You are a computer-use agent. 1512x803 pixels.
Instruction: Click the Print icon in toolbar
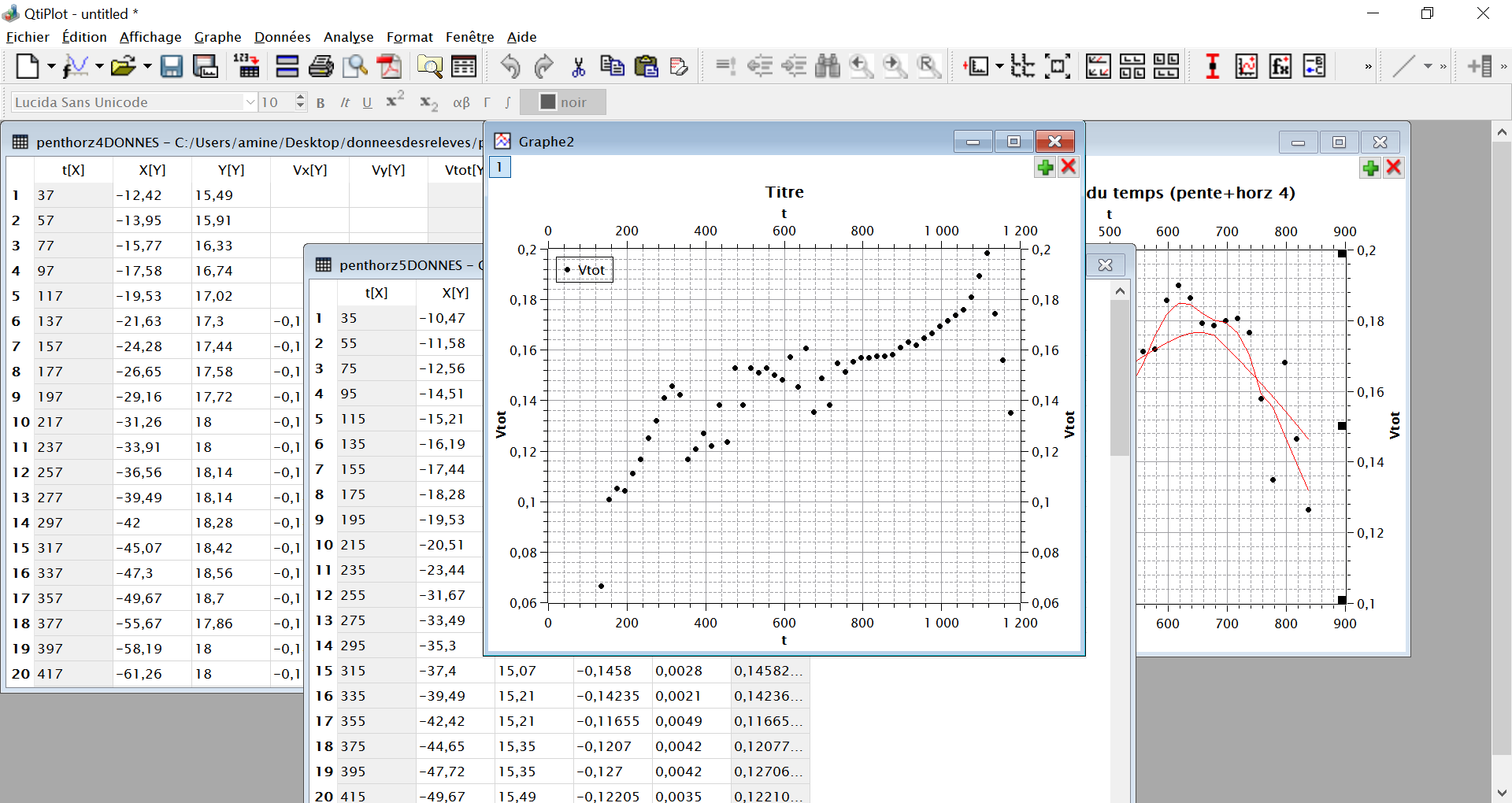click(321, 67)
